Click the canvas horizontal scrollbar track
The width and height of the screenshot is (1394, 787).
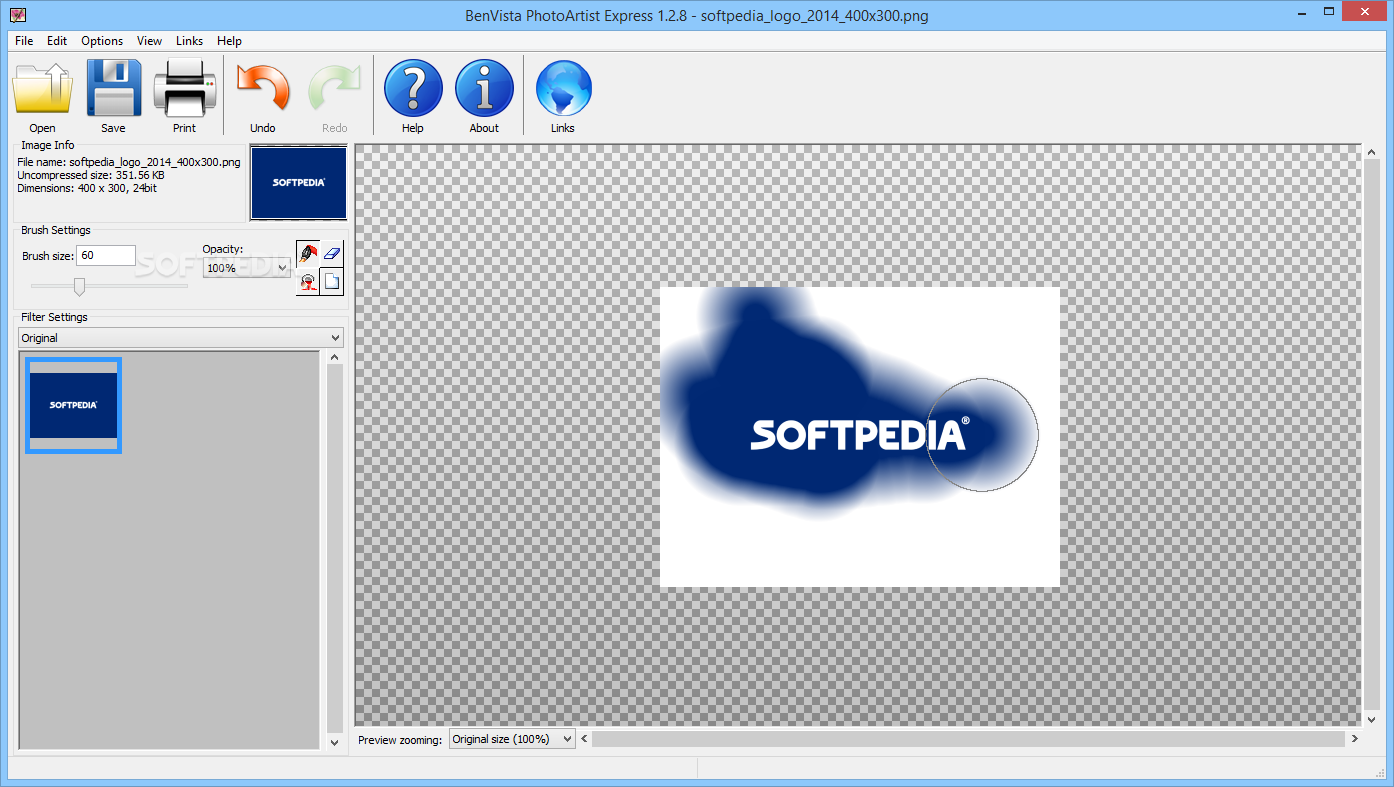tap(969, 739)
